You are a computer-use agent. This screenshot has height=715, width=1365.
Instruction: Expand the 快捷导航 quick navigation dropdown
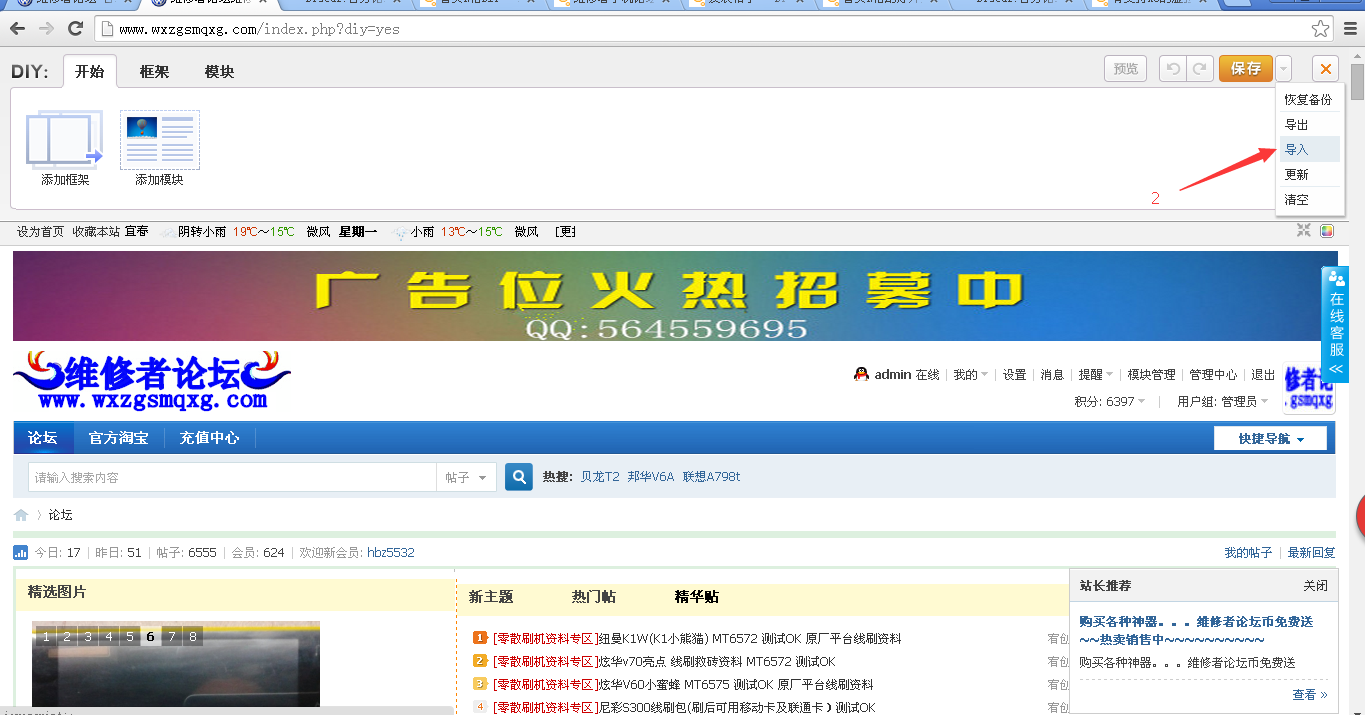pyautogui.click(x=1269, y=439)
